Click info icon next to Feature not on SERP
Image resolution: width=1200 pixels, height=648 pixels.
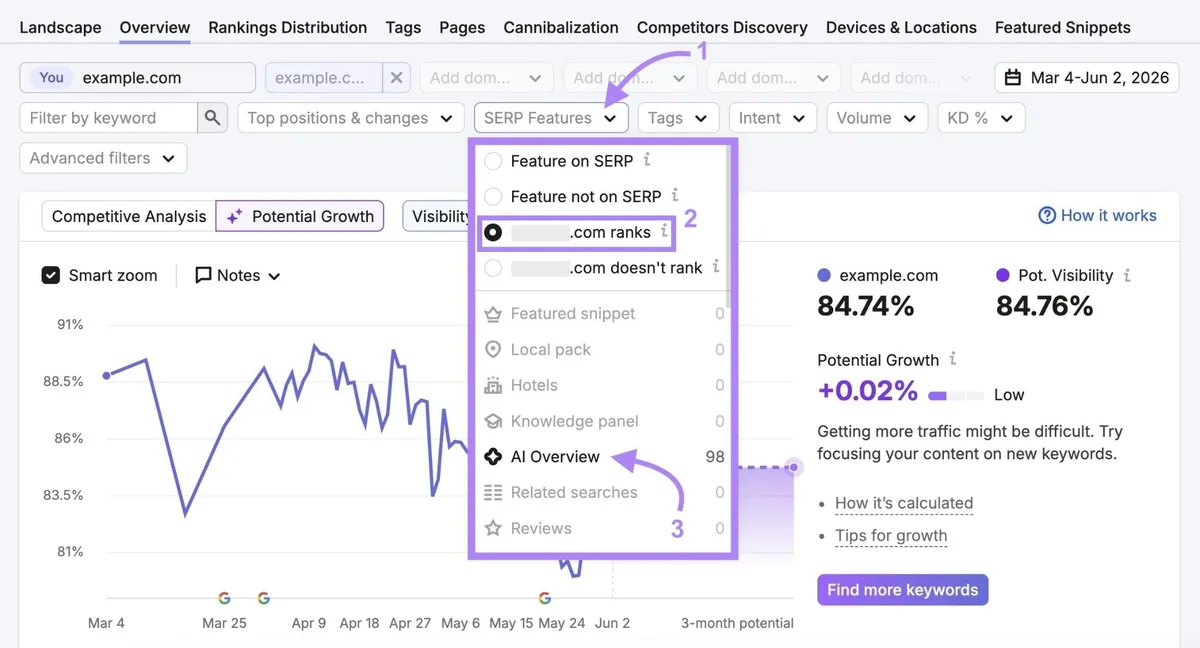[675, 196]
